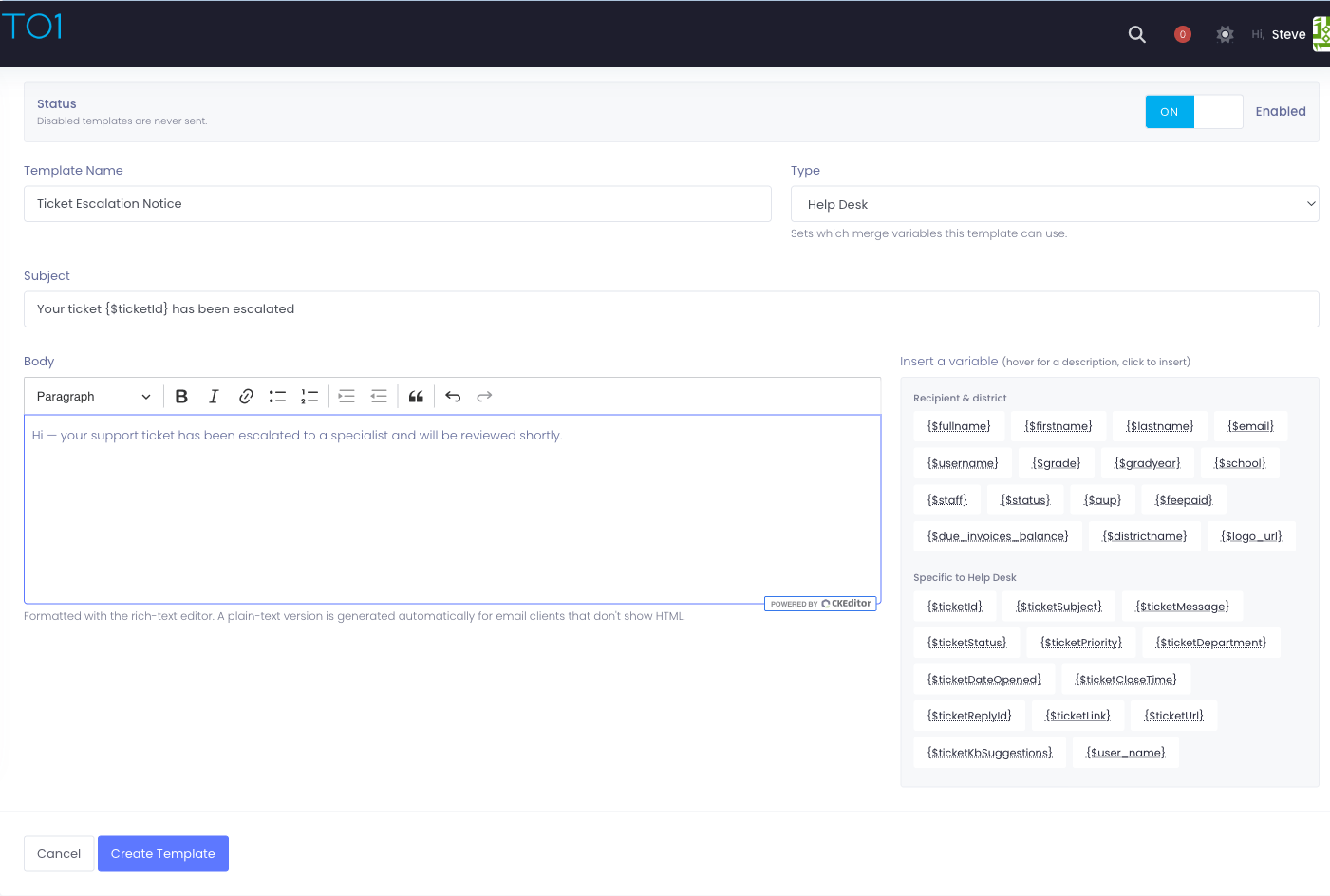Insert the {$feepaid} variable

1184,500
